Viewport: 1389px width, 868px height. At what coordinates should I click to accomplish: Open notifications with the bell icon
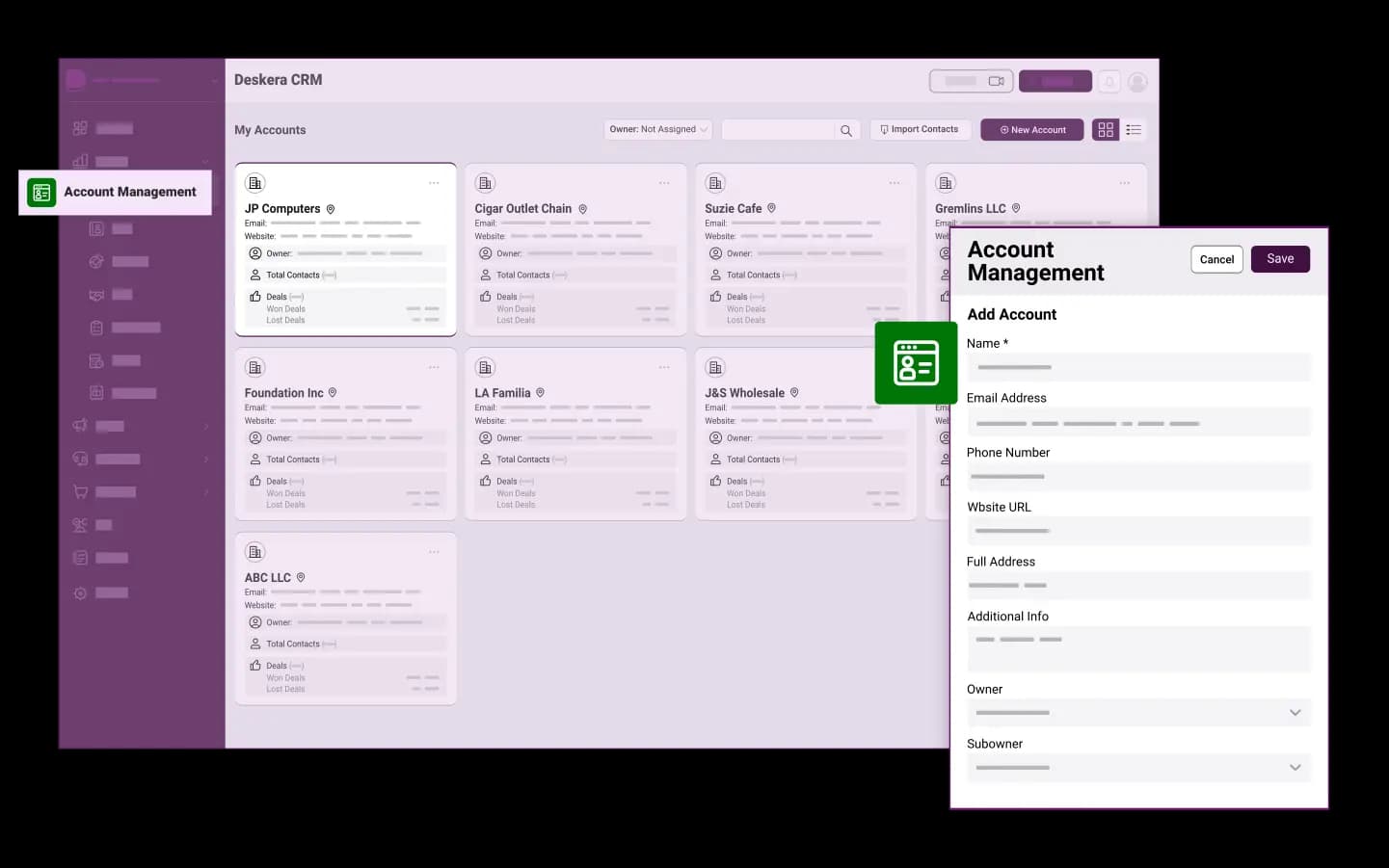1109,82
